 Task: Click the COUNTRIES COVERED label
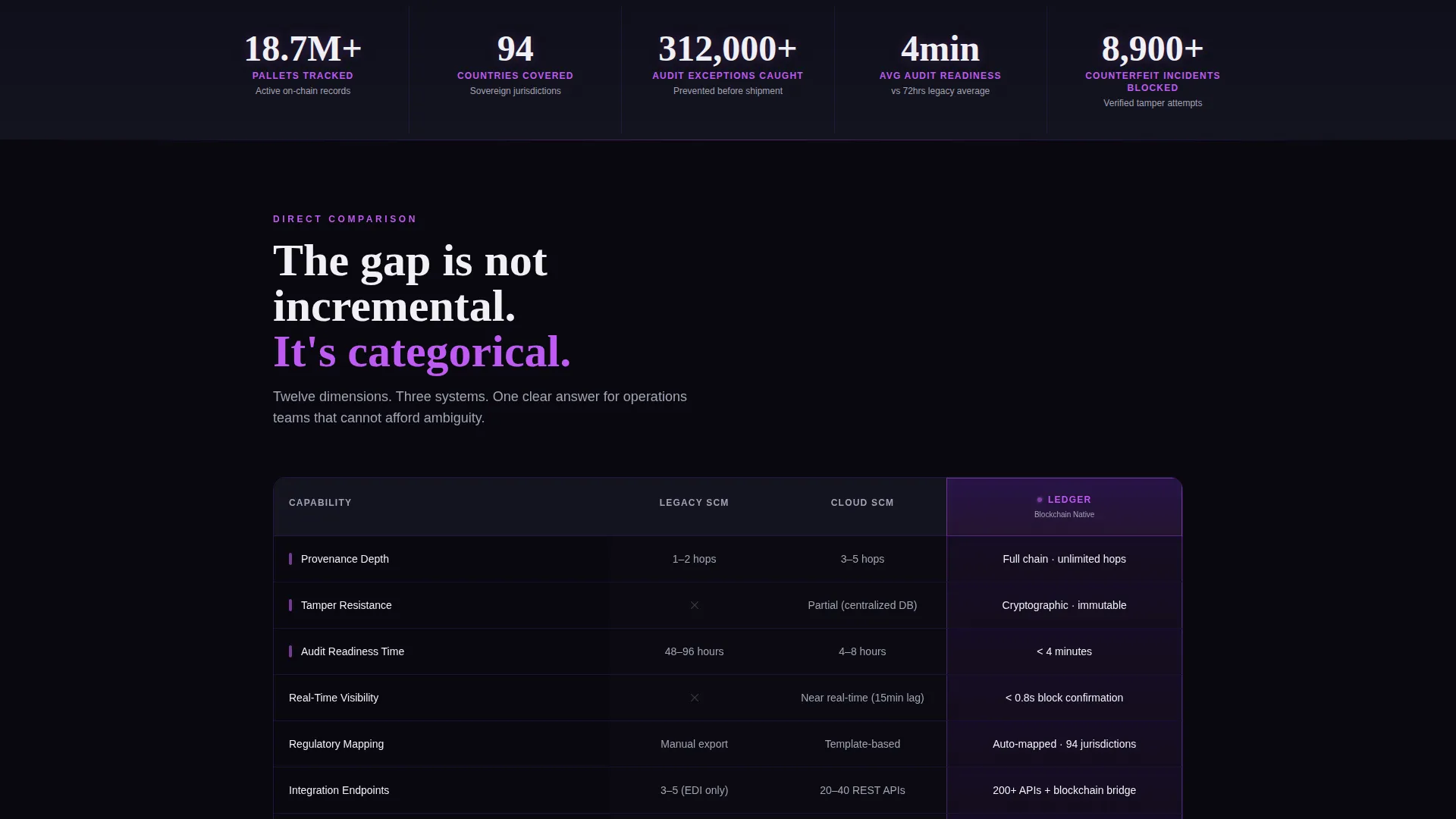515,76
